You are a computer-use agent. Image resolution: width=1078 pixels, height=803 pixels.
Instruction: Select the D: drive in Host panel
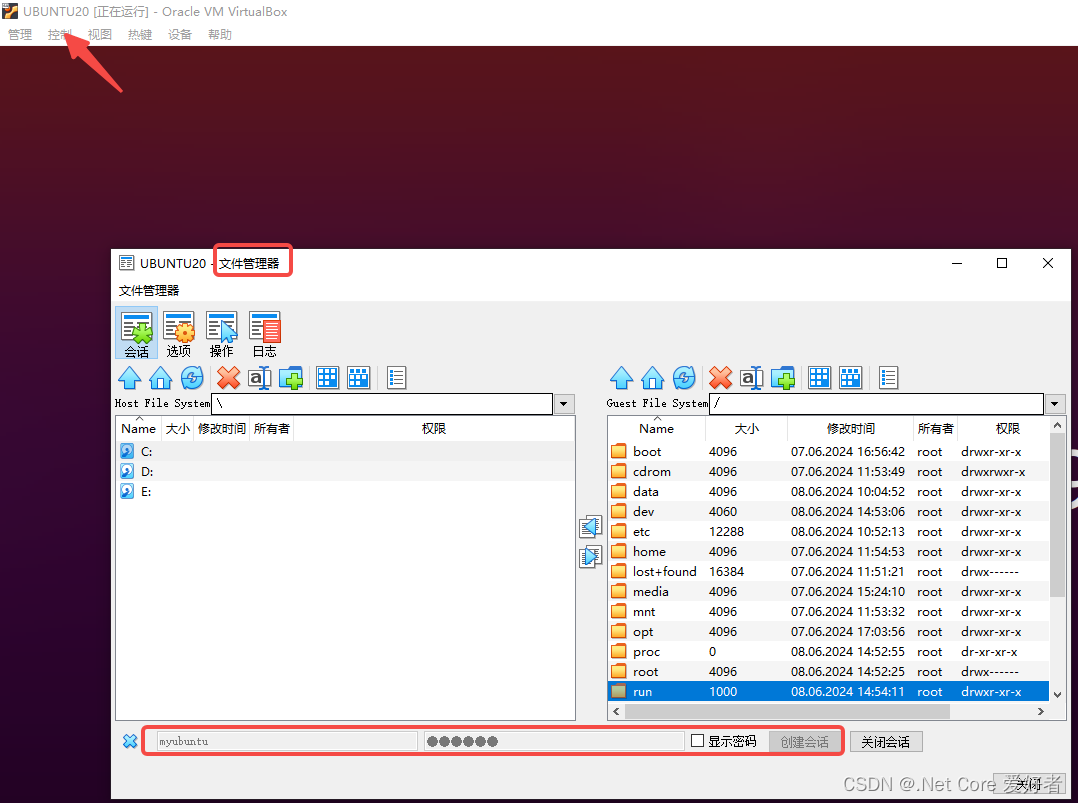(345, 472)
